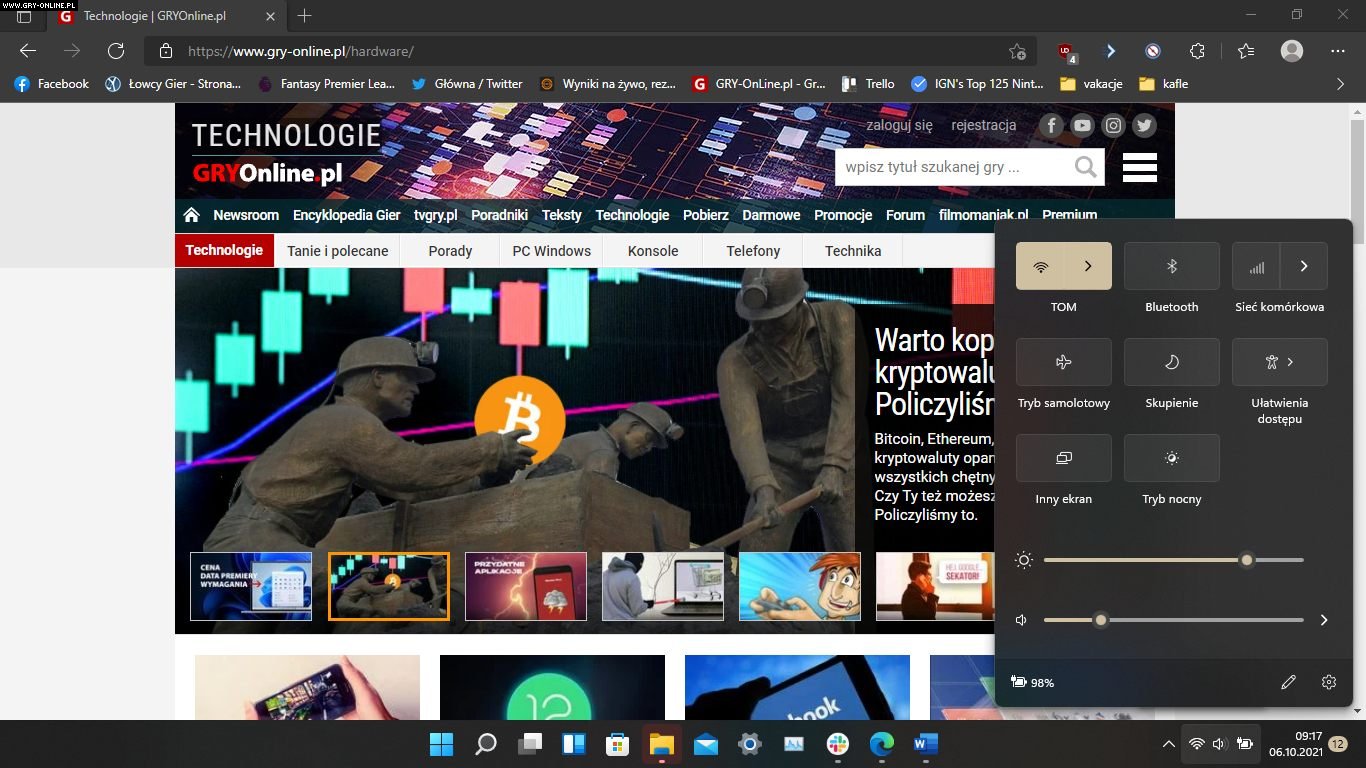Click the brightness slider handle
Screen dimensions: 1366x768
pyautogui.click(x=1246, y=560)
